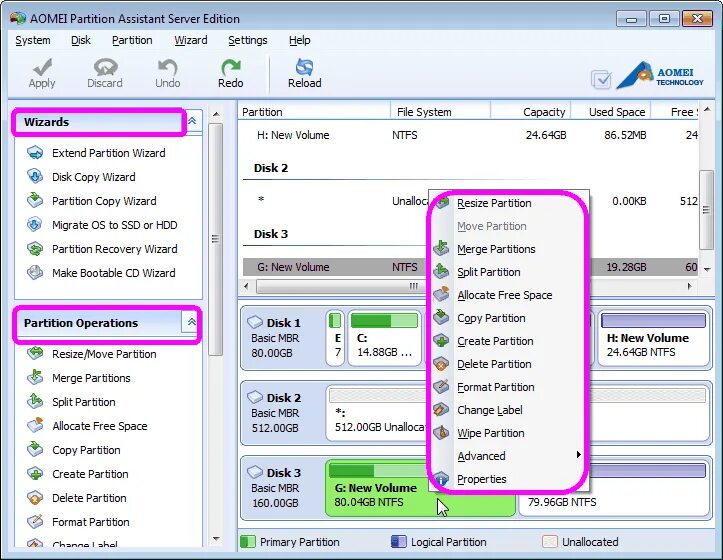Select C: partition block on Disk 1

[385, 339]
